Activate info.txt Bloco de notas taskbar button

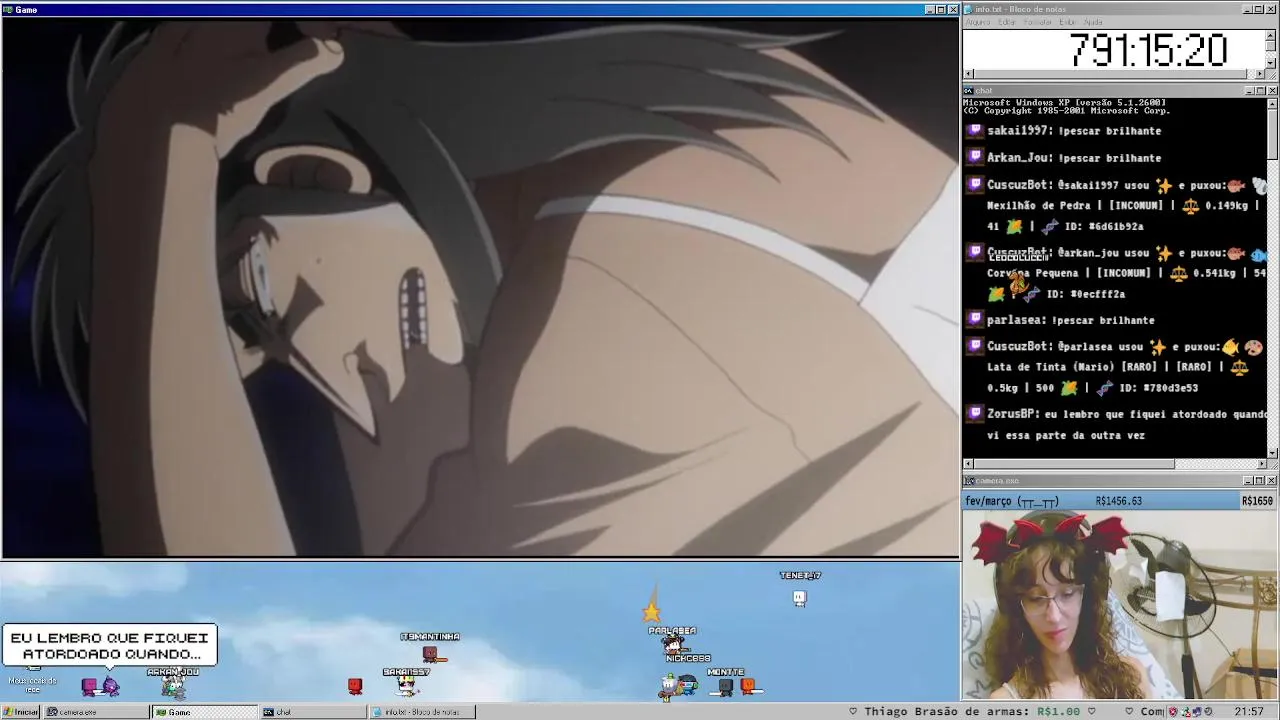pyautogui.click(x=422, y=712)
